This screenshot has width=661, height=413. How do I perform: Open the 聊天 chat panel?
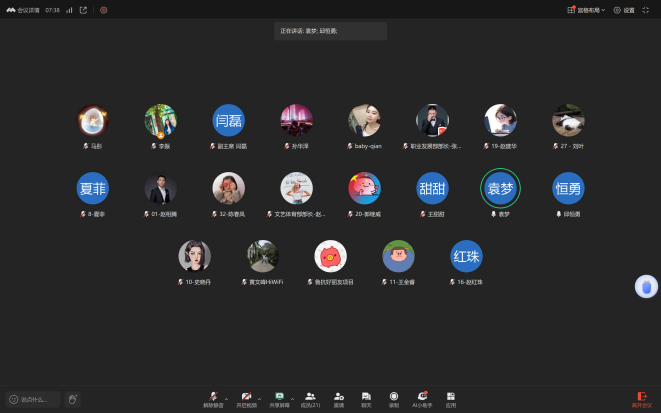click(366, 398)
